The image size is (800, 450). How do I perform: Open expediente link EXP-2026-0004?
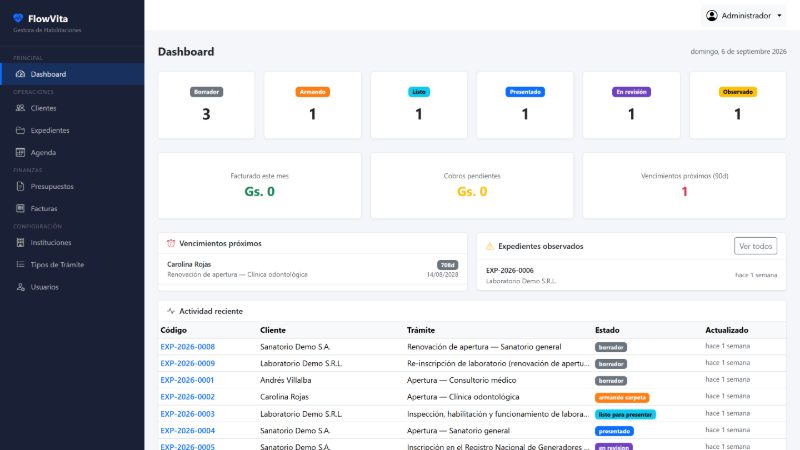click(187, 431)
